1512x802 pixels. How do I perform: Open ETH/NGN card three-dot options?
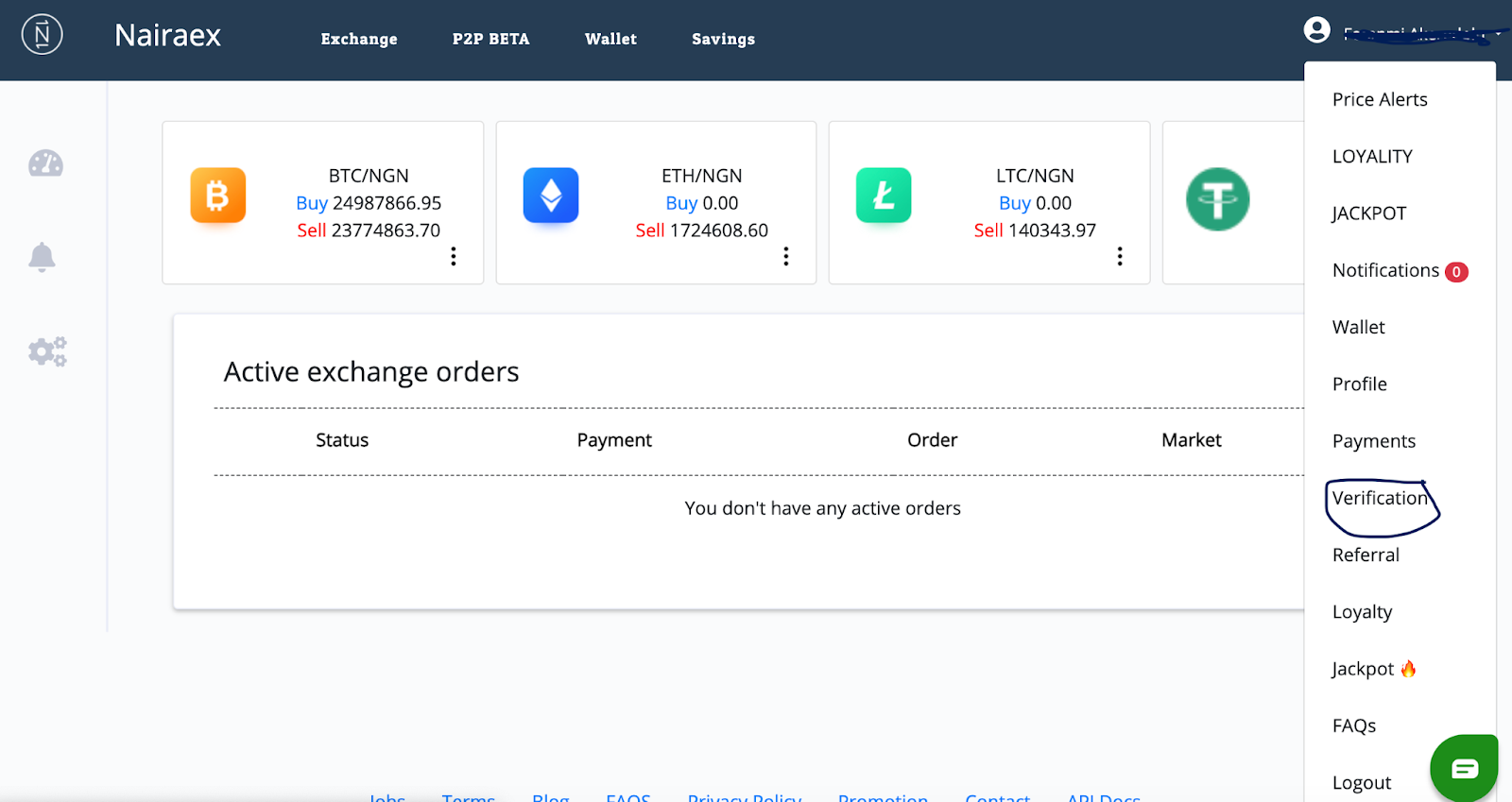tap(786, 256)
